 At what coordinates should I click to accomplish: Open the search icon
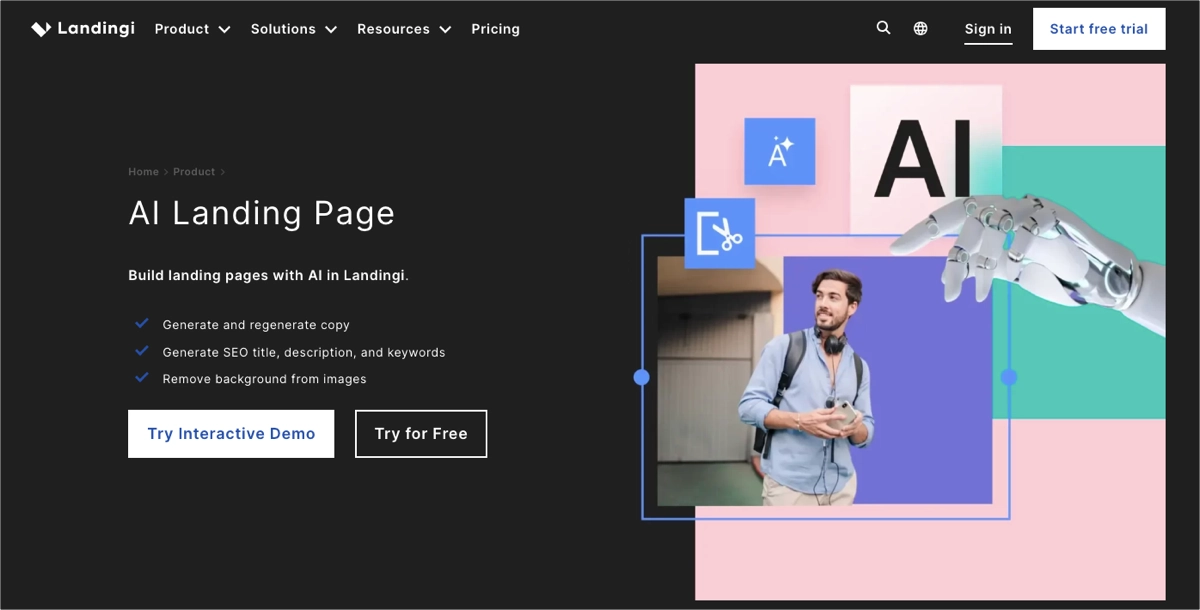click(883, 28)
